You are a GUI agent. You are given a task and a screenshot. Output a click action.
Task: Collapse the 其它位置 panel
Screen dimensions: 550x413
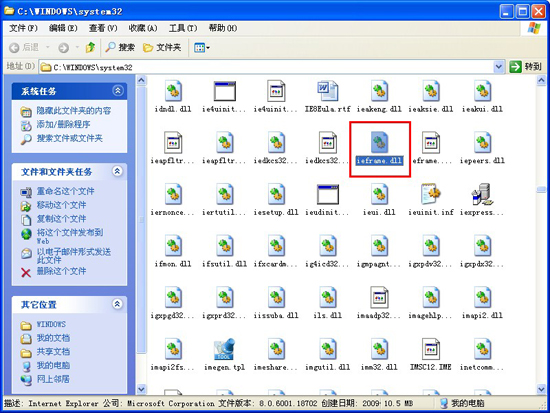click(117, 304)
